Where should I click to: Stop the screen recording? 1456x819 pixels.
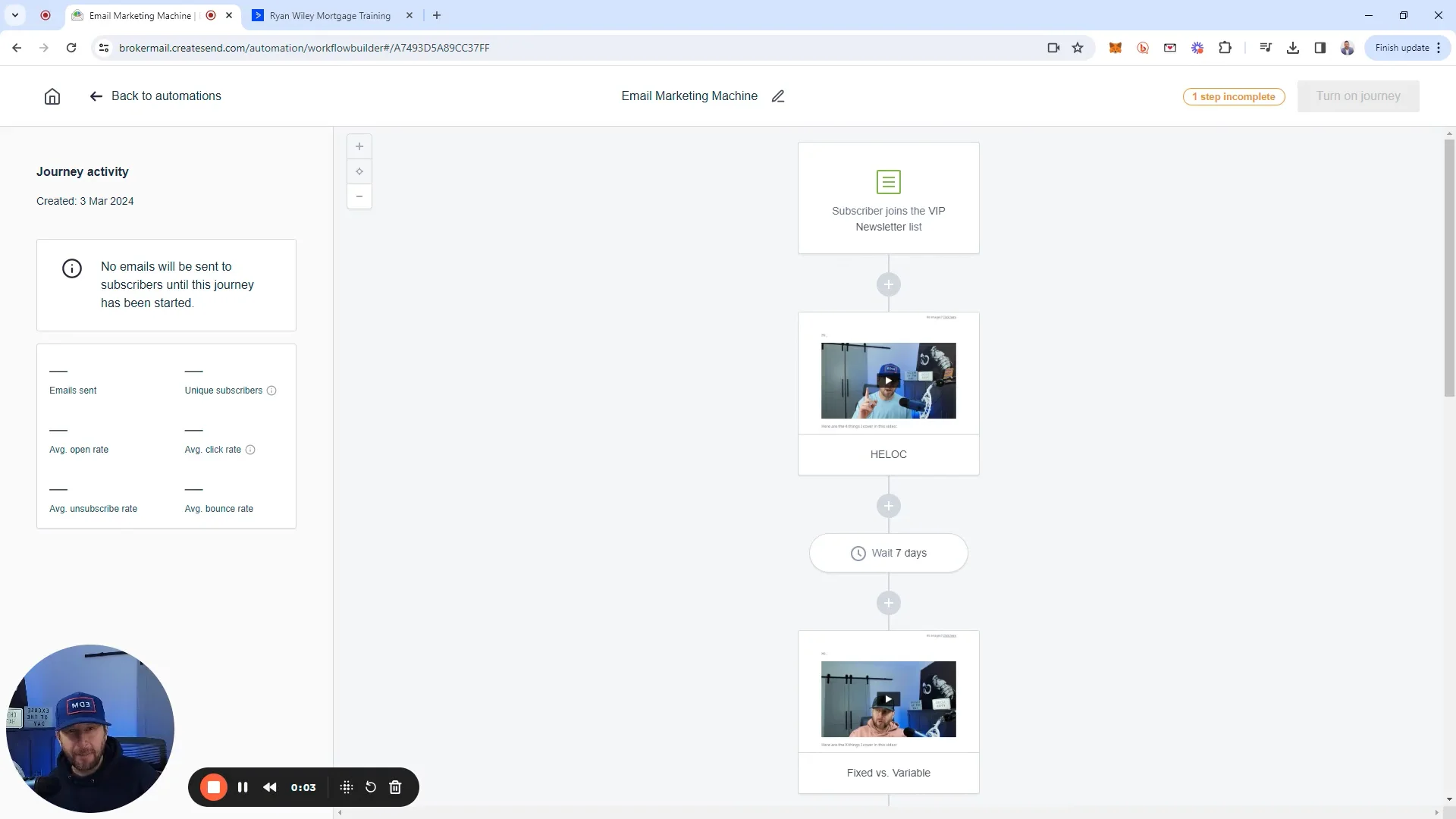pos(214,787)
